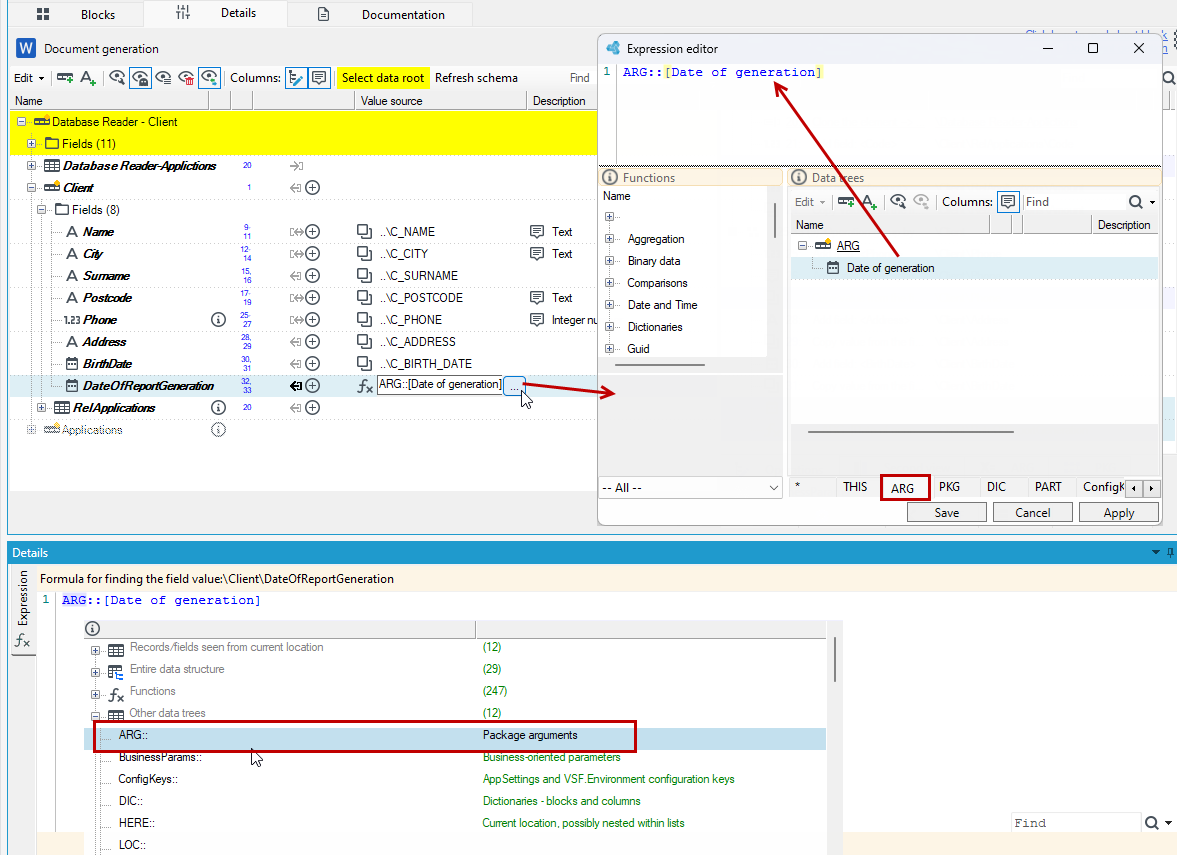Click the Select data root button
This screenshot has width=1177, height=855.
[x=383, y=78]
